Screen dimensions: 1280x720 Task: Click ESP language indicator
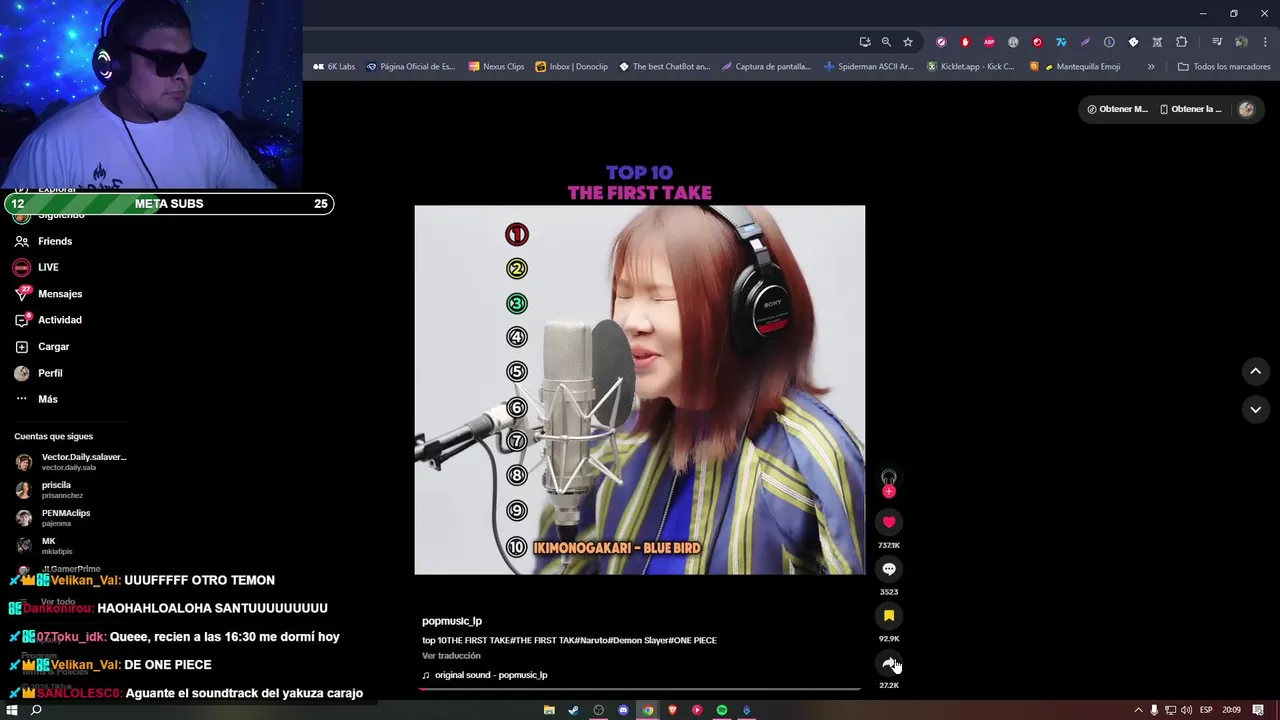tap(1206, 710)
